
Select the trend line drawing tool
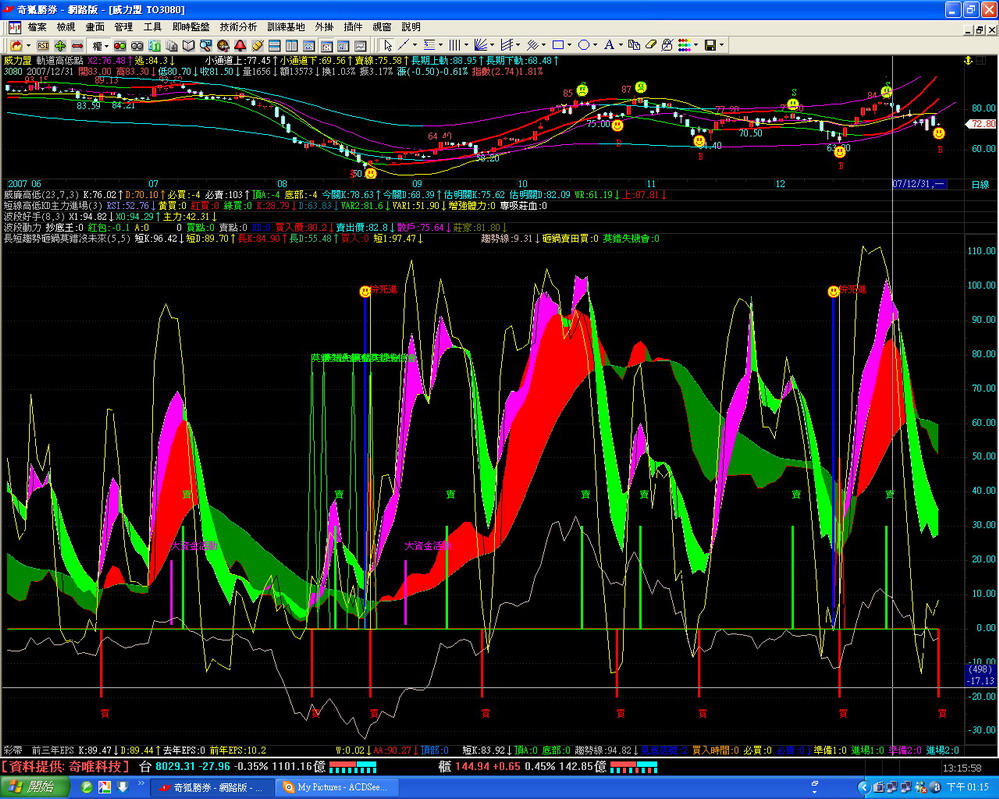pos(403,45)
